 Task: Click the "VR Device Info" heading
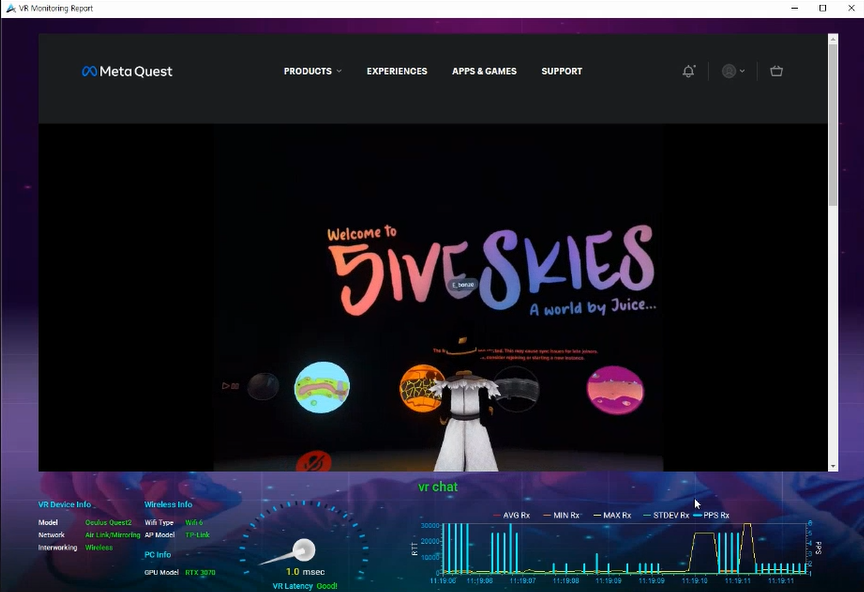(64, 504)
